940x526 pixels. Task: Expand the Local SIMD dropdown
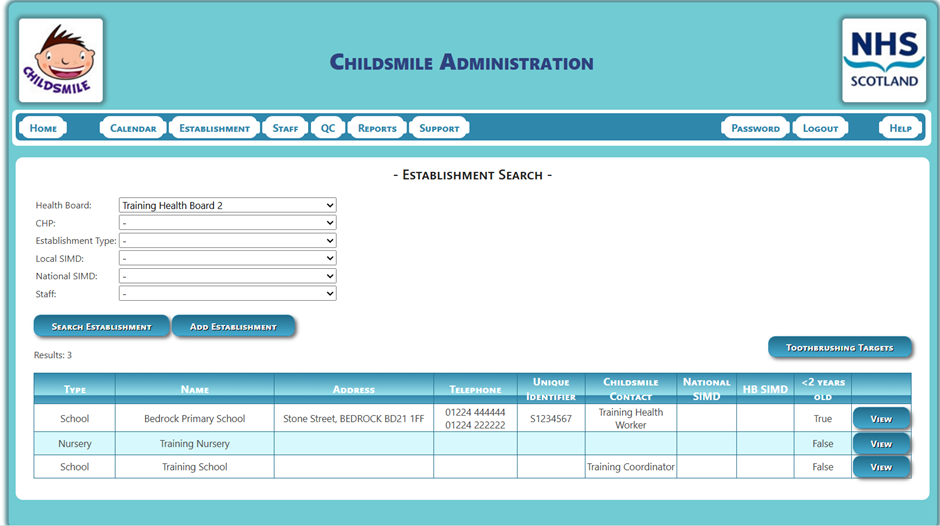(x=227, y=259)
